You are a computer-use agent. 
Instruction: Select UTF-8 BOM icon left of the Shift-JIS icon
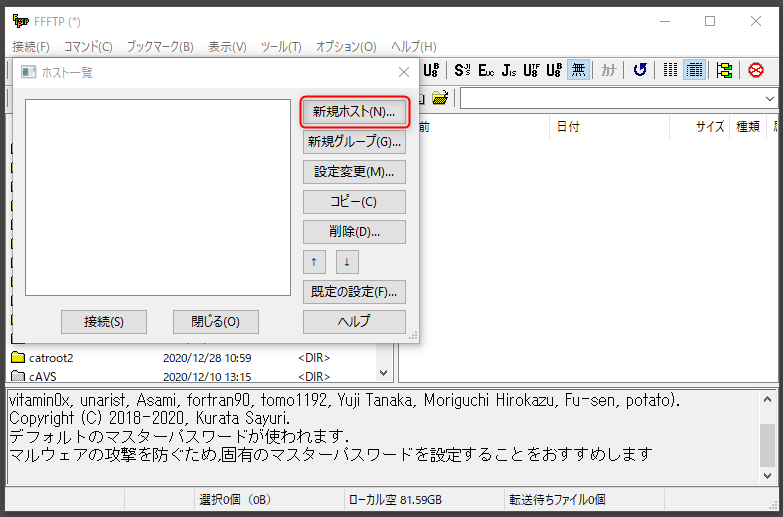pyautogui.click(x=431, y=70)
